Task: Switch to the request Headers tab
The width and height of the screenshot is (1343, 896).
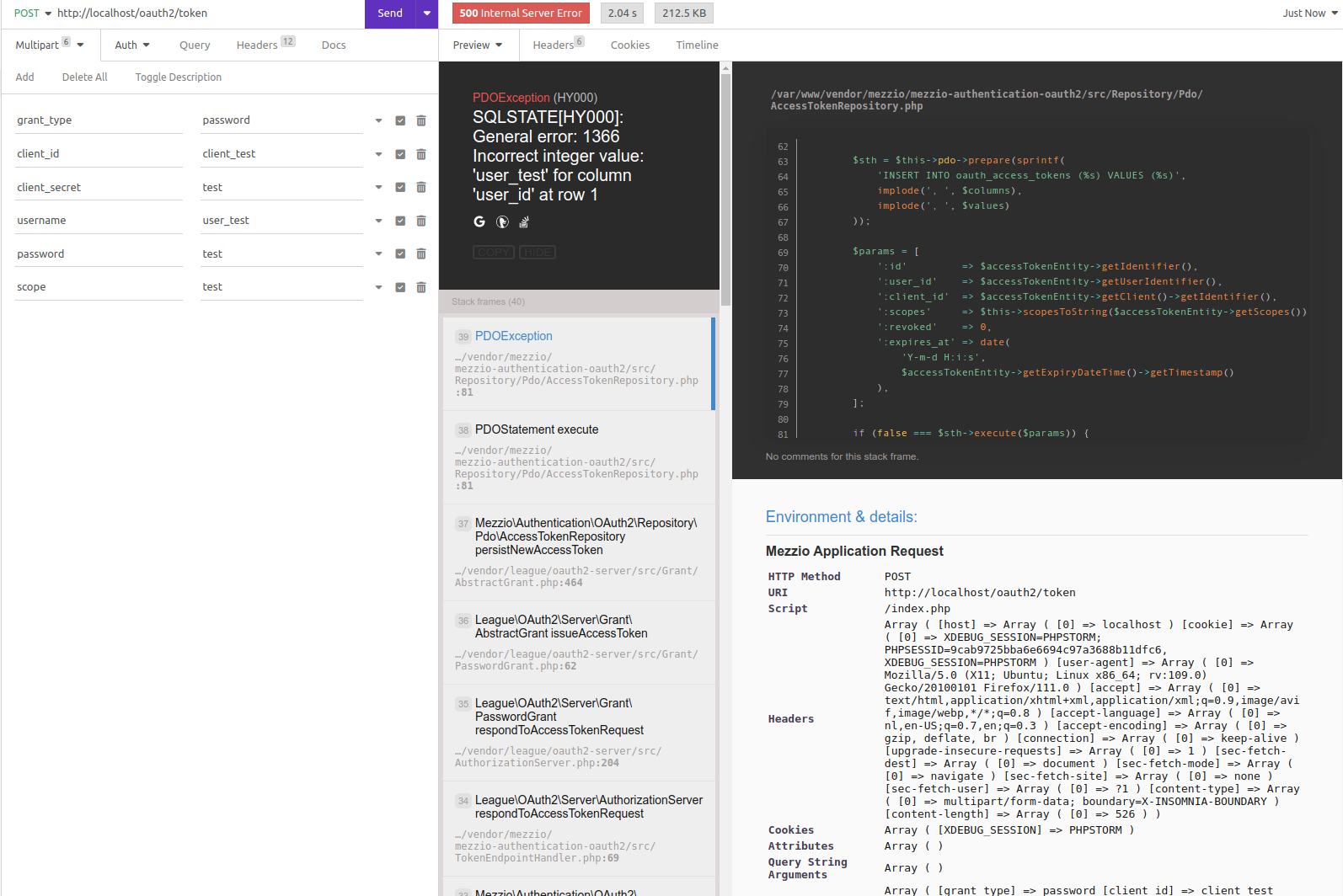Action: click(265, 45)
